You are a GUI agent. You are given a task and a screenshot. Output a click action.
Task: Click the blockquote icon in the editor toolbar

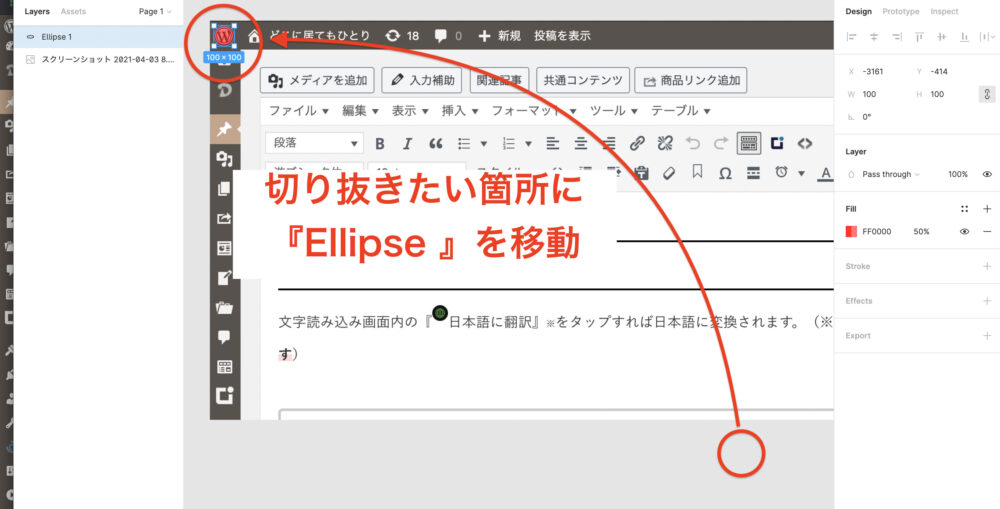click(x=436, y=144)
